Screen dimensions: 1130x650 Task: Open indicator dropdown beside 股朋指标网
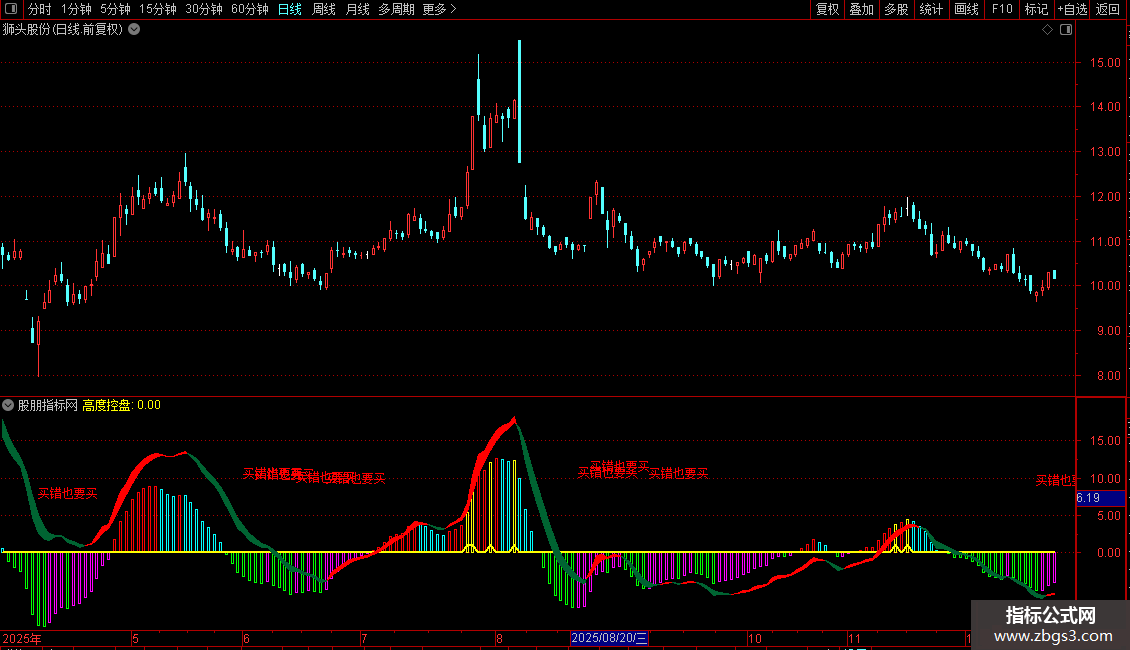coord(8,405)
